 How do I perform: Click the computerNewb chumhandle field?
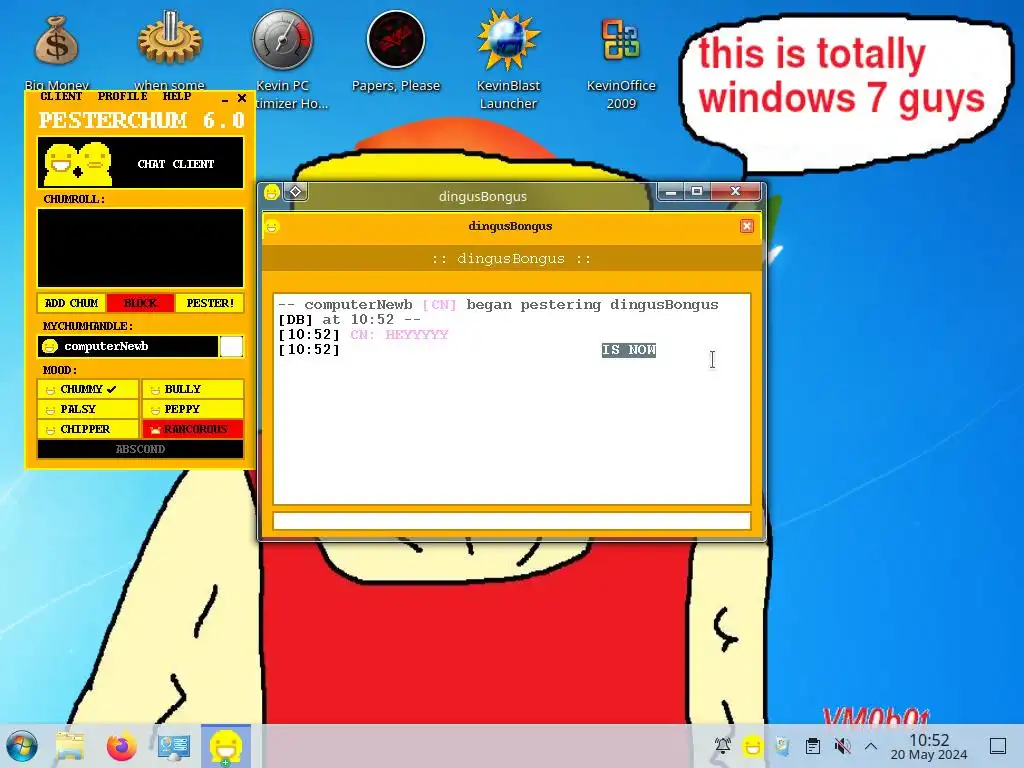click(x=128, y=346)
